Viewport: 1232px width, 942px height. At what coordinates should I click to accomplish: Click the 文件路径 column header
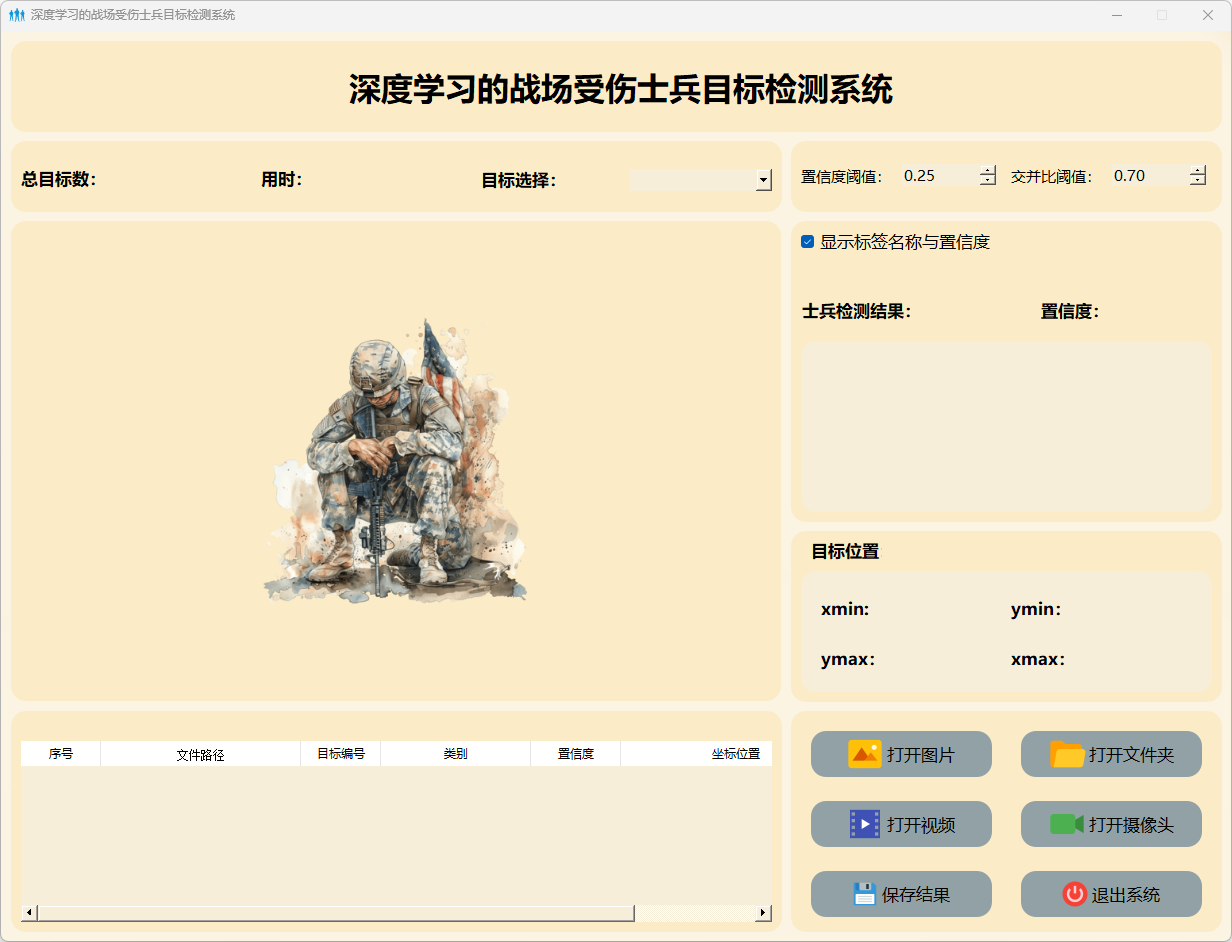[200, 754]
